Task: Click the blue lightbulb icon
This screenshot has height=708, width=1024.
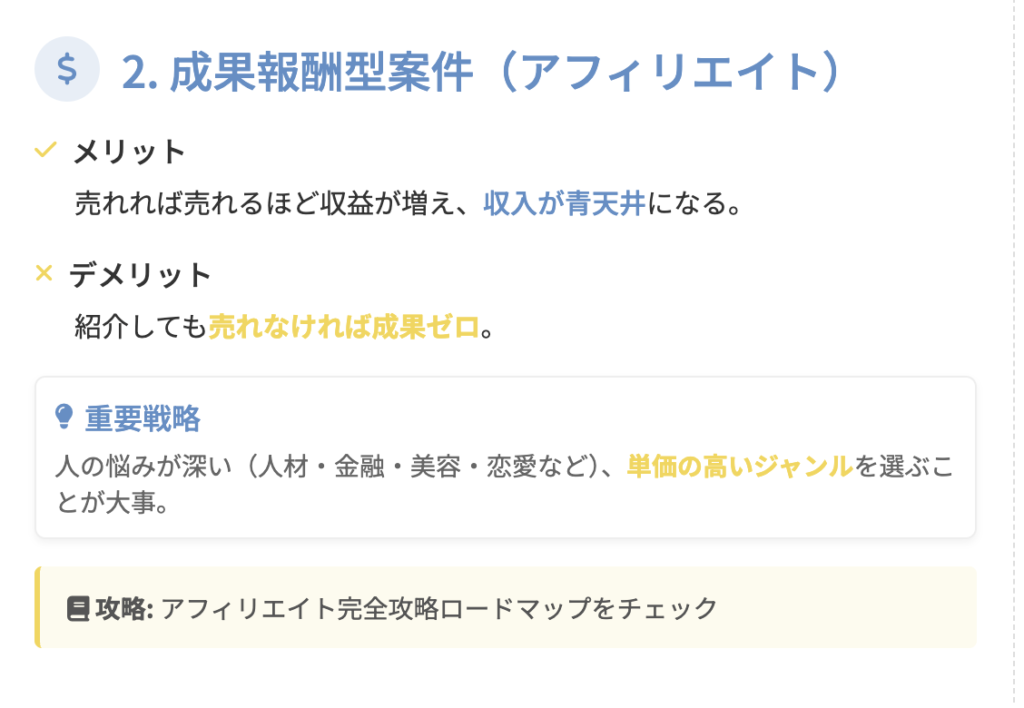Action: coord(64,417)
